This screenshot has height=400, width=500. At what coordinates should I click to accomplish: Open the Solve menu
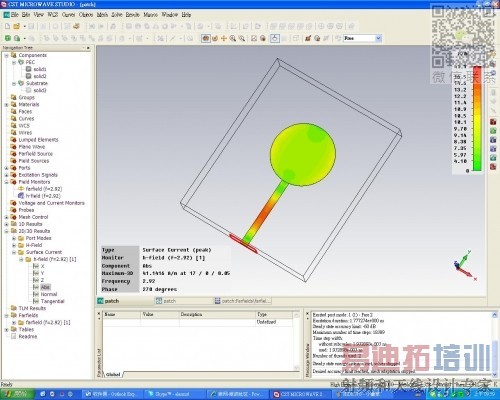(117, 15)
